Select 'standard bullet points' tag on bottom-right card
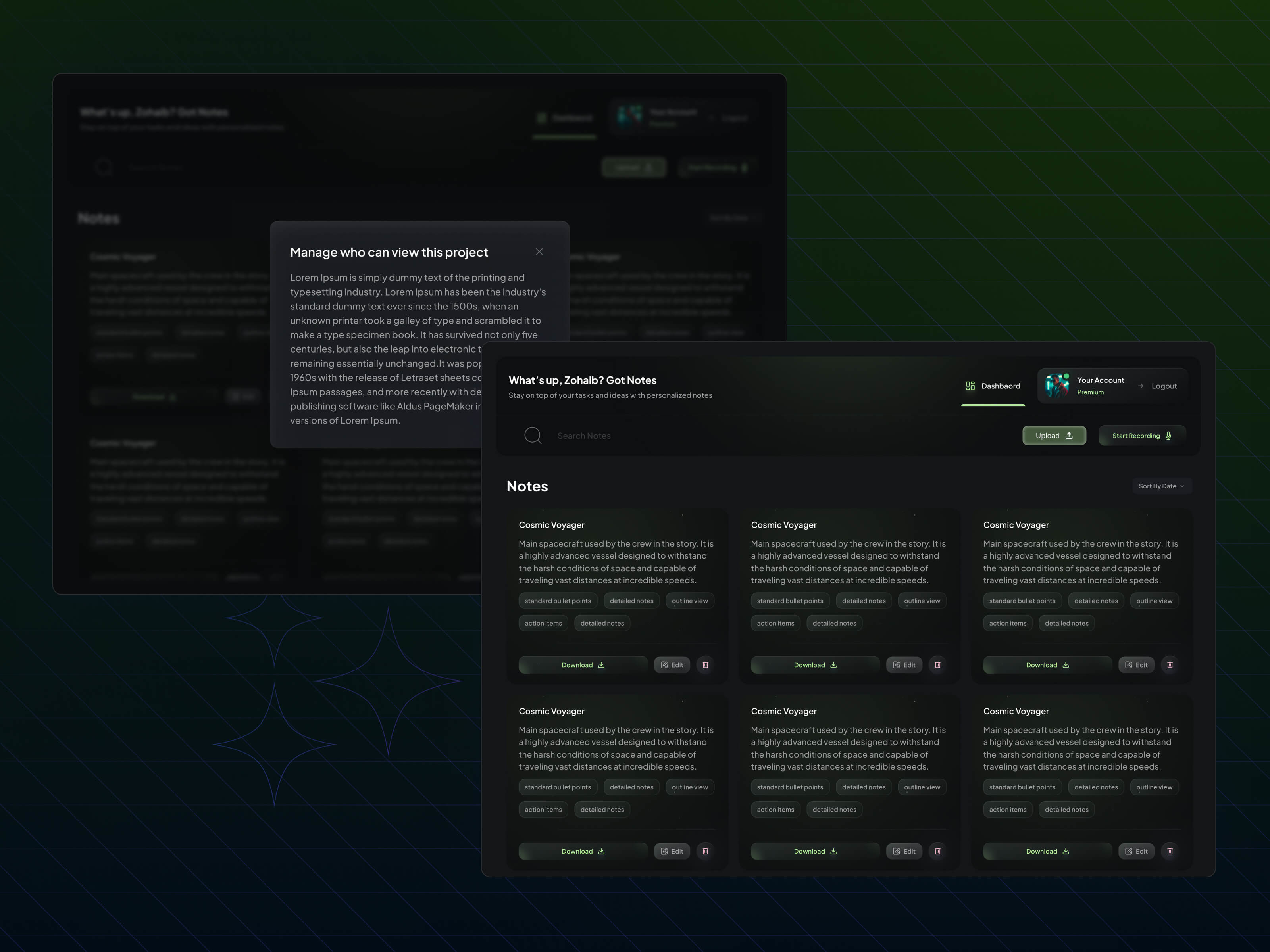Viewport: 1270px width, 952px height. (x=1022, y=787)
